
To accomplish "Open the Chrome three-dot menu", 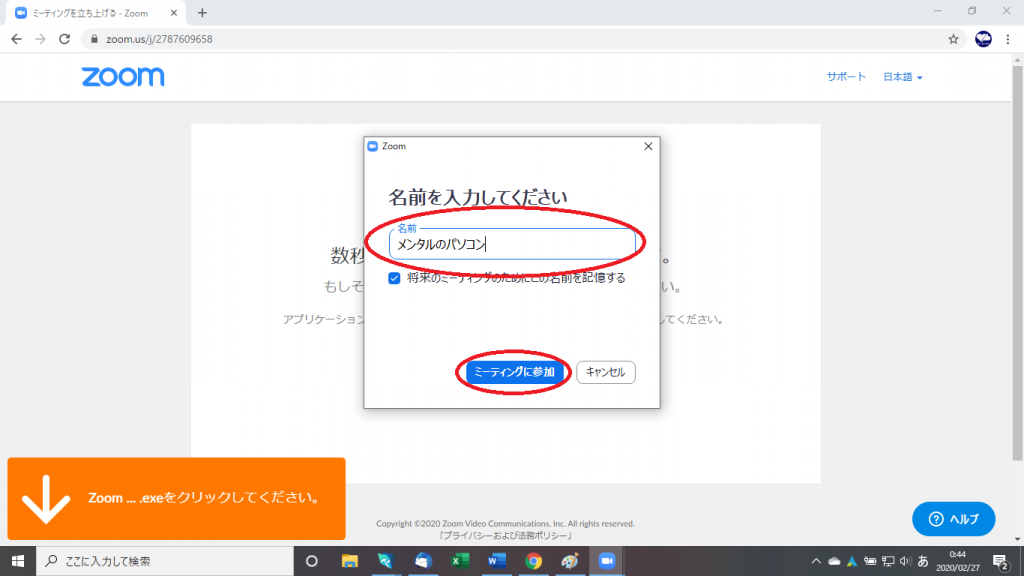I will point(1008,39).
